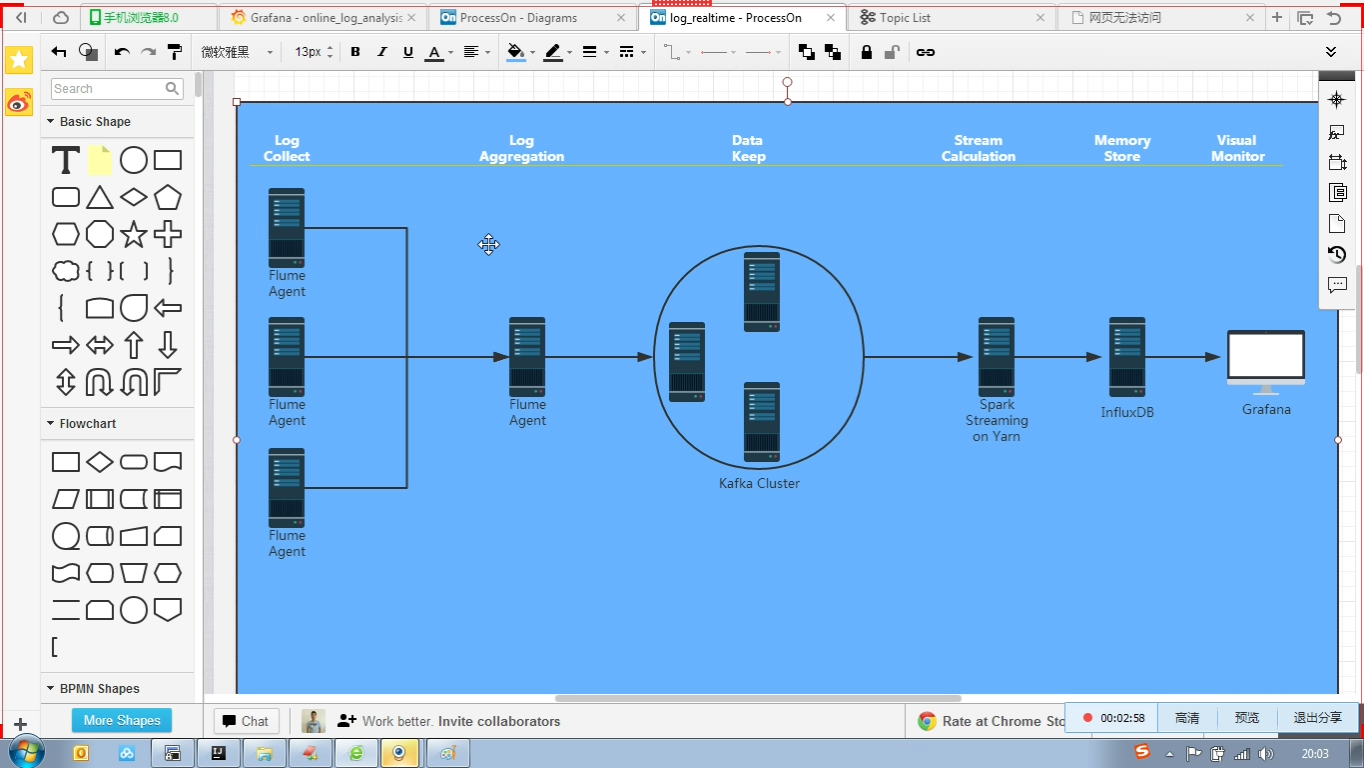Select the cloud shape

[x=66, y=271]
